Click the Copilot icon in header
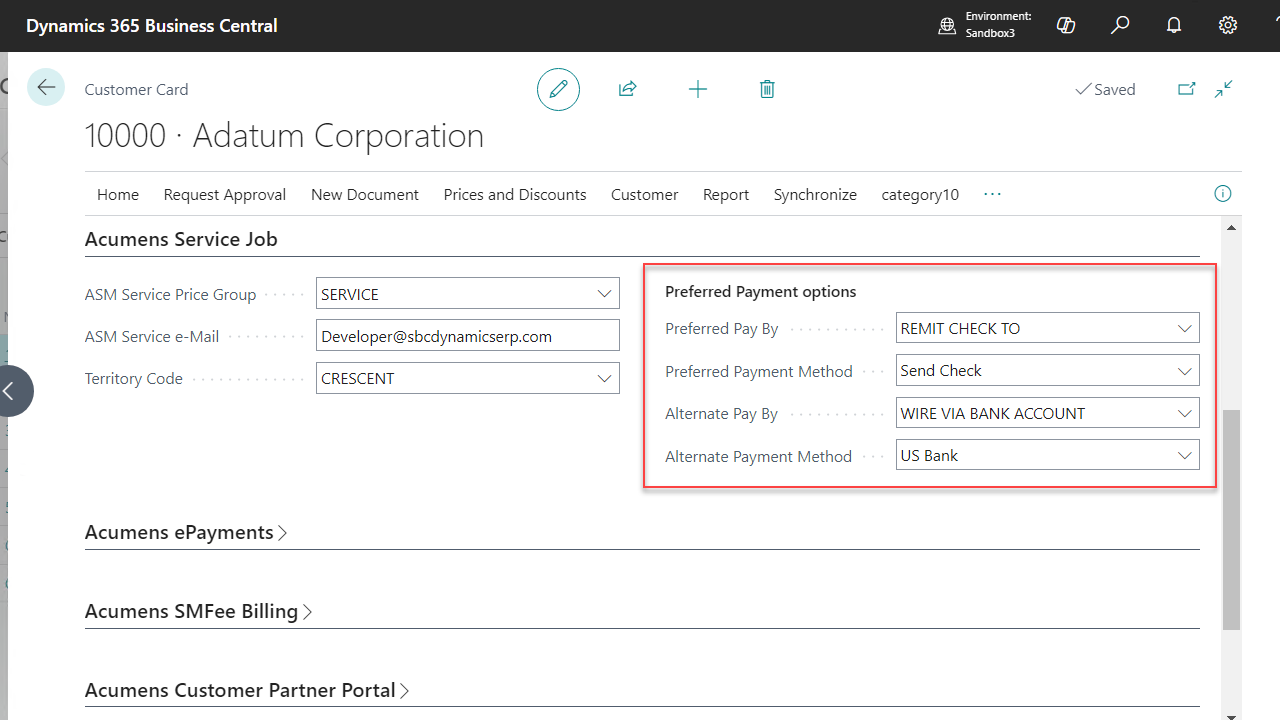Image resolution: width=1280 pixels, height=720 pixels. tap(1066, 26)
